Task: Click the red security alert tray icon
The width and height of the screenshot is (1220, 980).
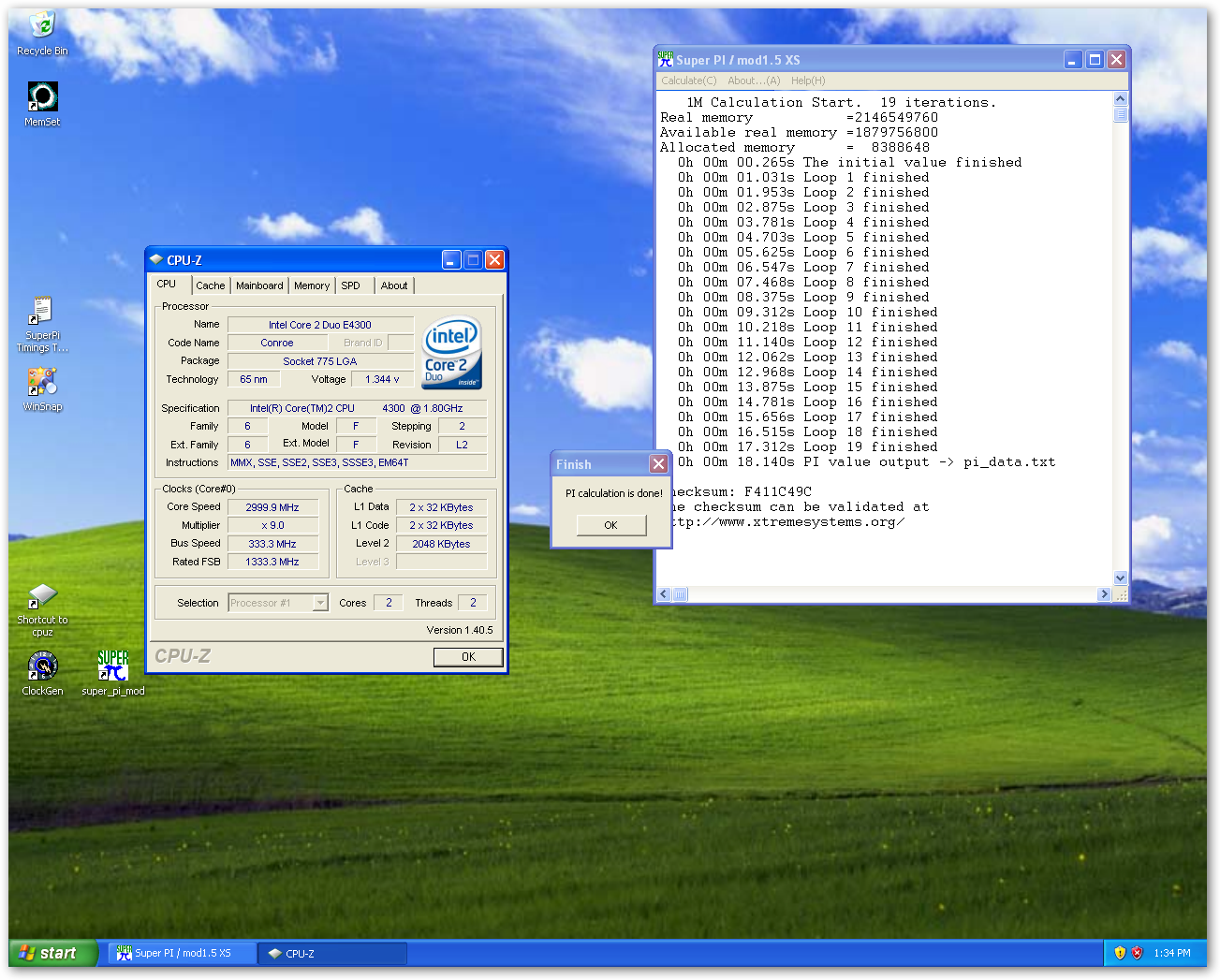Action: click(x=1138, y=953)
